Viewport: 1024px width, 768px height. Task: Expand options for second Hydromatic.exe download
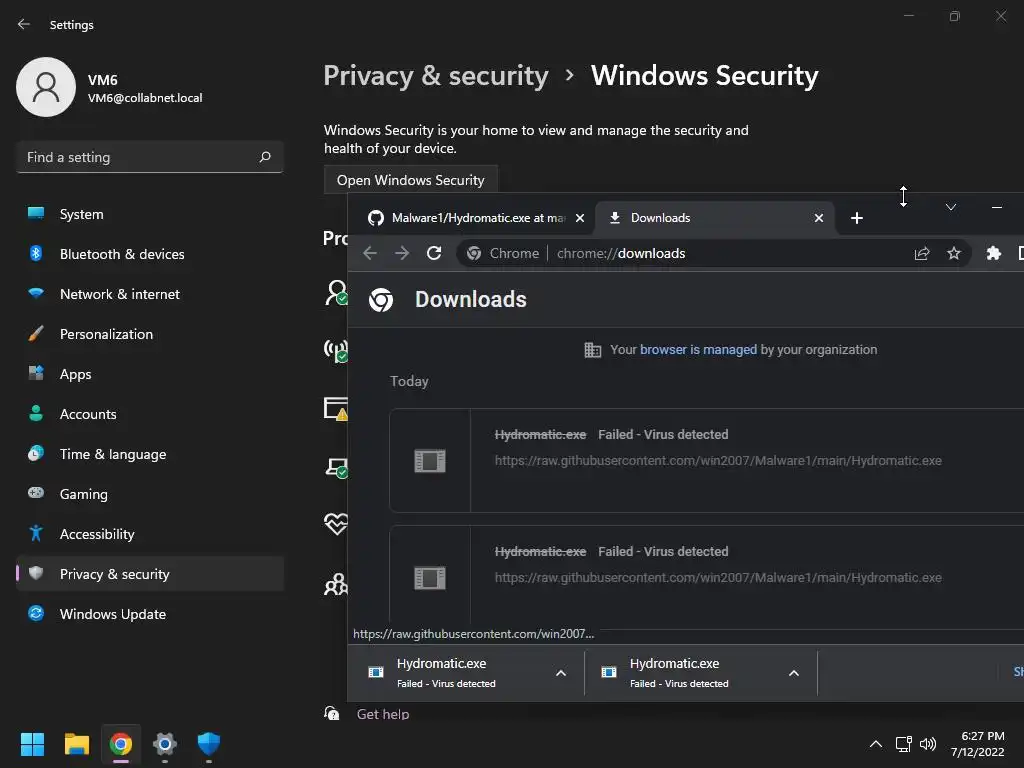point(794,673)
